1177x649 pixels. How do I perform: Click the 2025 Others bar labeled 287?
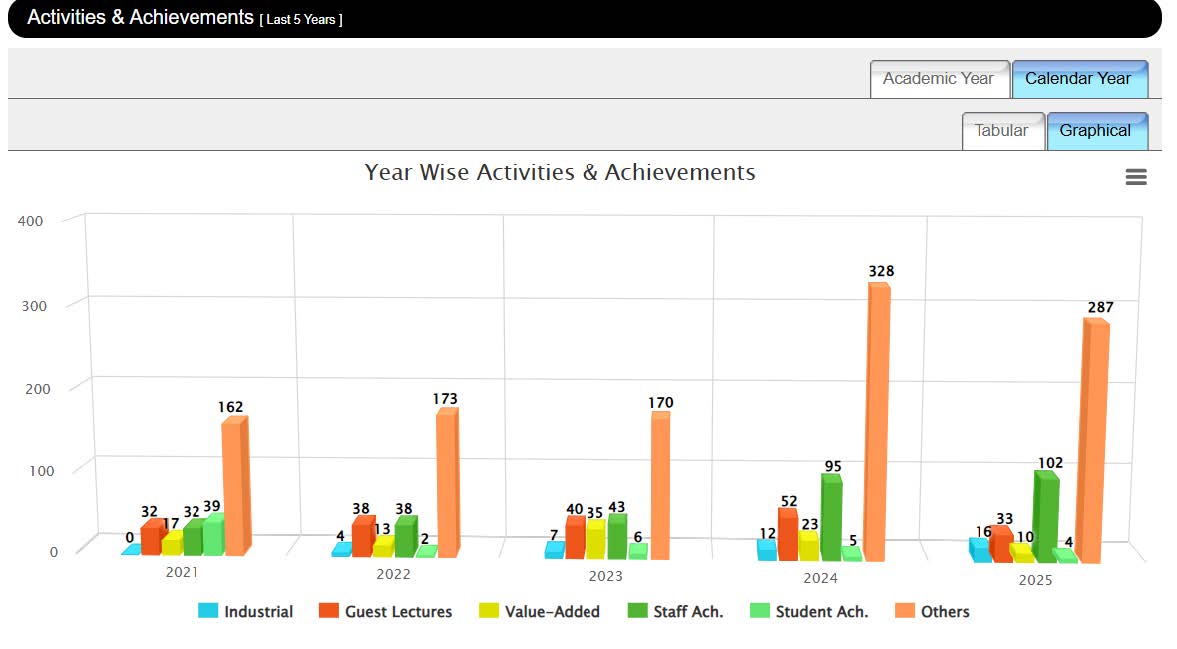pos(1095,440)
